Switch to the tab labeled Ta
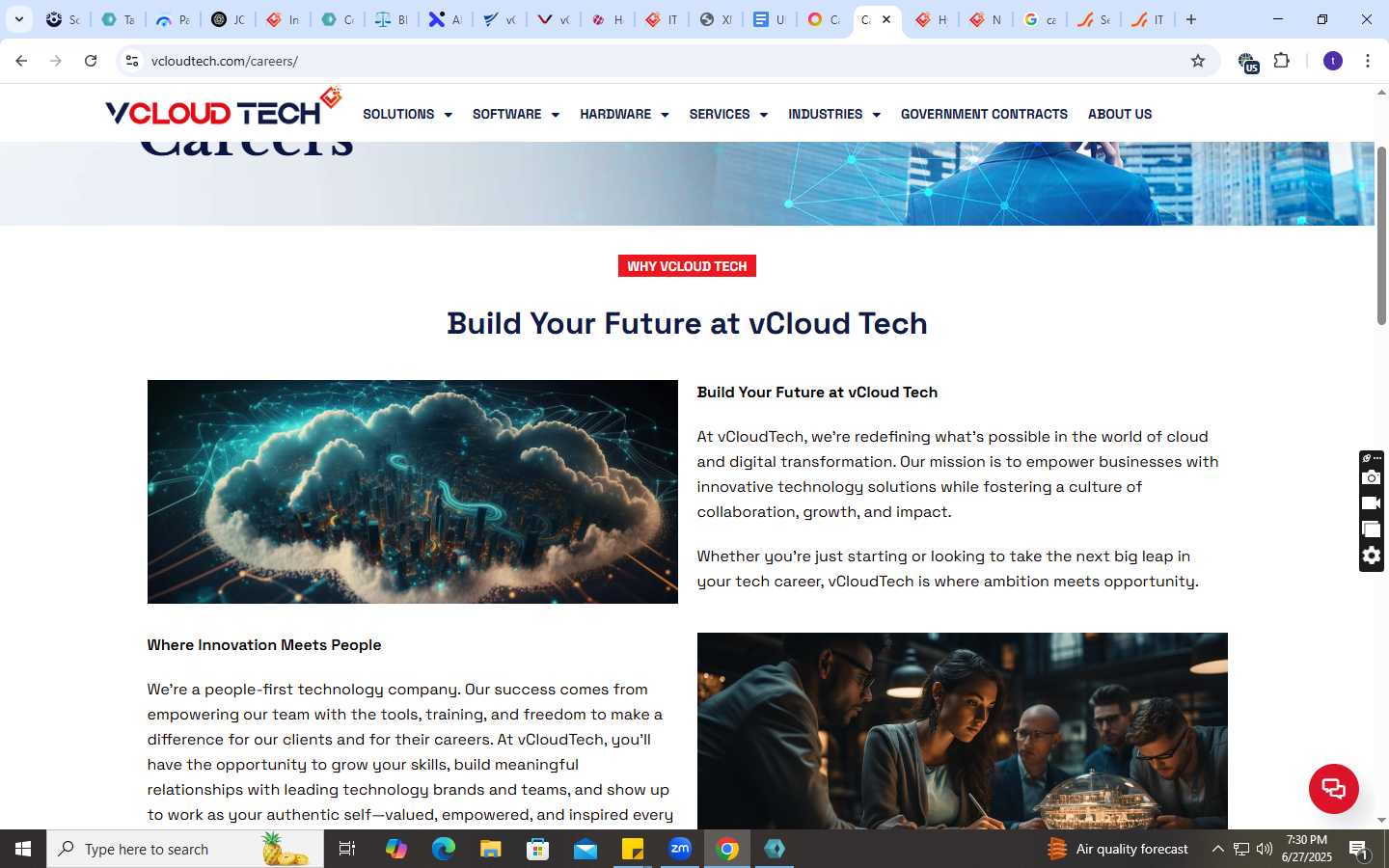The image size is (1389, 868). [118, 19]
